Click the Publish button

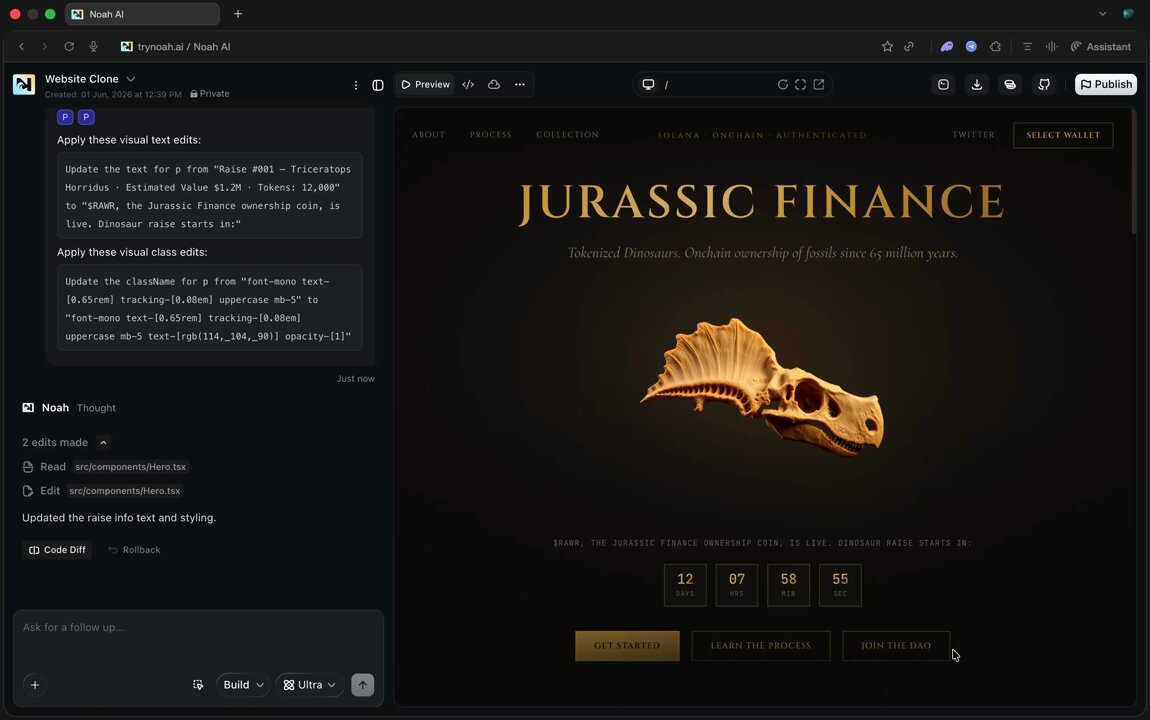(1106, 84)
